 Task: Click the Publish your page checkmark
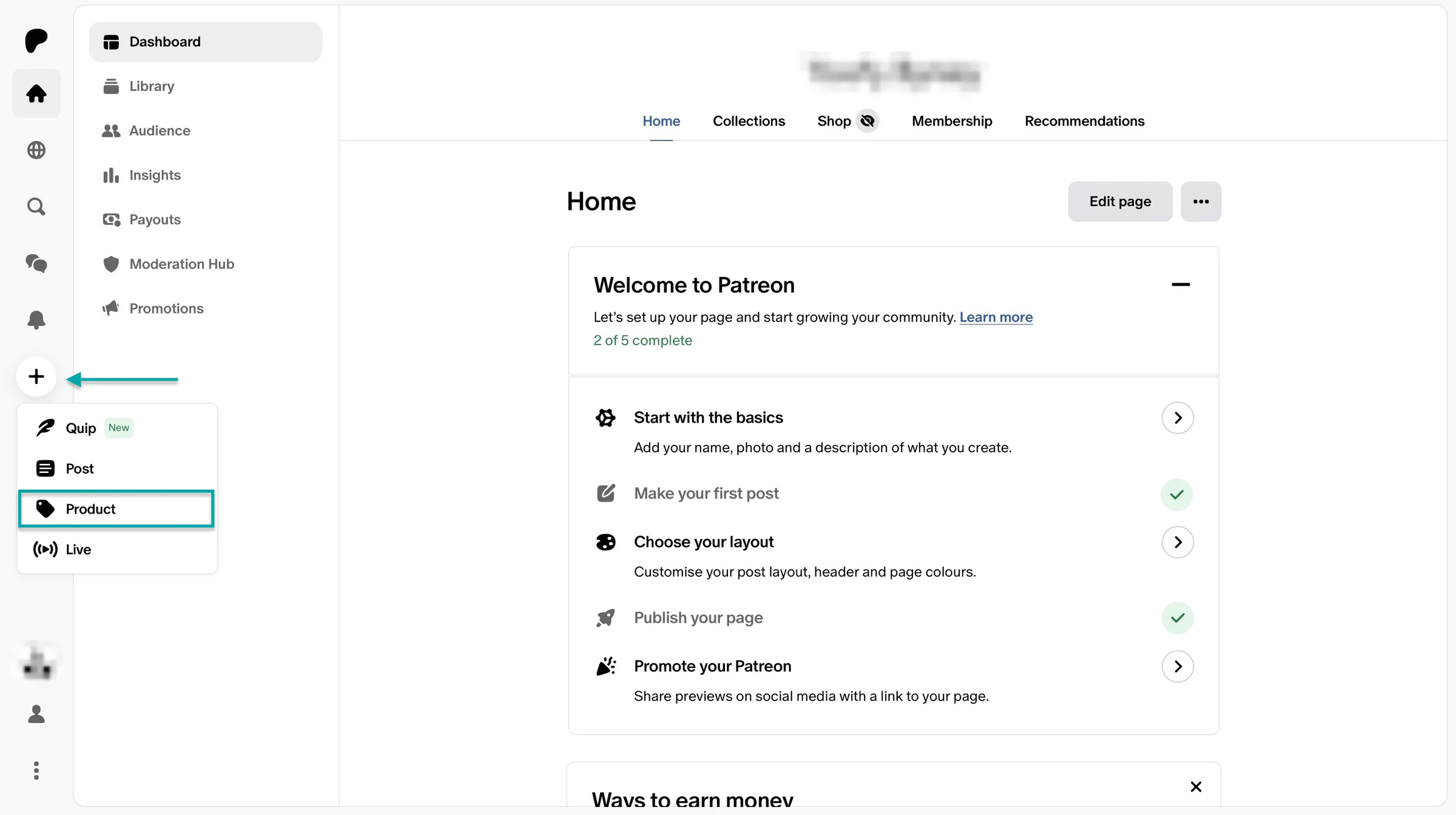[1178, 618]
